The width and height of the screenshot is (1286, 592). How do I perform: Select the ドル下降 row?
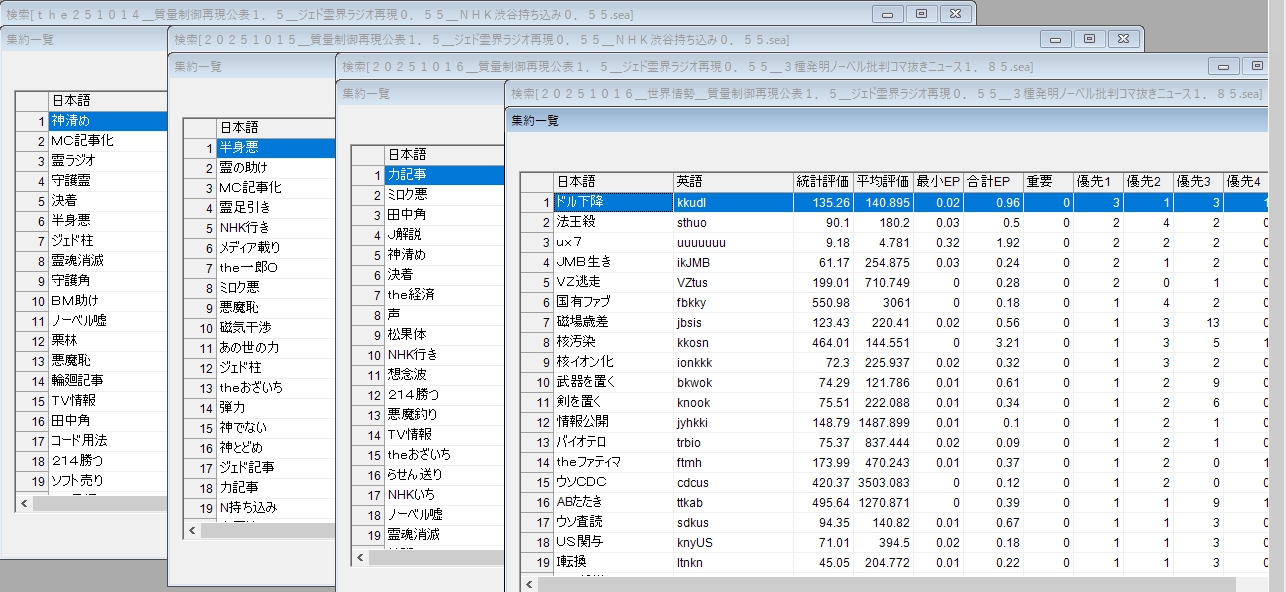[x=612, y=202]
